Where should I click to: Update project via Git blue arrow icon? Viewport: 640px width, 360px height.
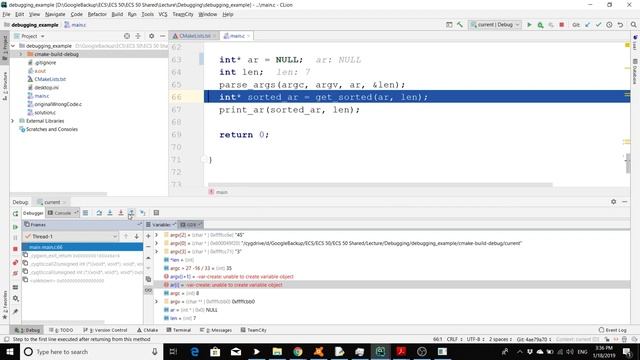(x=588, y=25)
